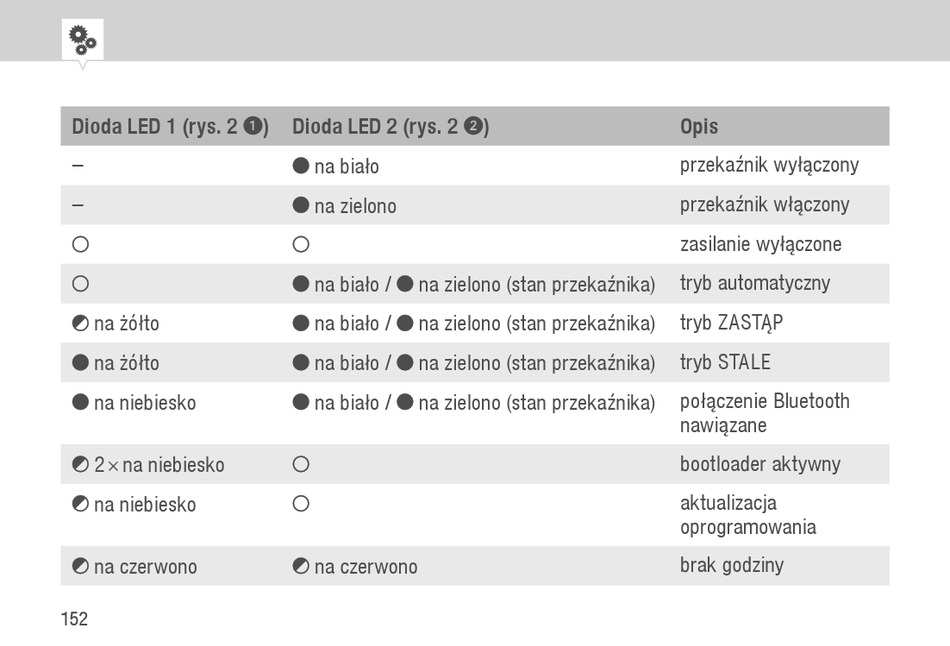Click 'połączenie Bluetooth nawiązane' text

765,413
